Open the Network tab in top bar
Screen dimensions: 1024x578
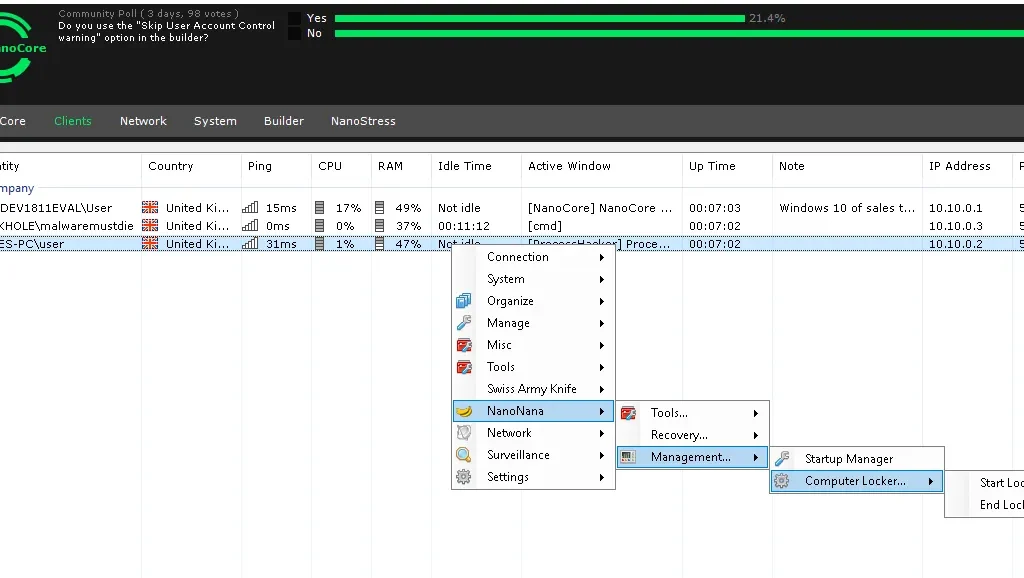coord(143,121)
